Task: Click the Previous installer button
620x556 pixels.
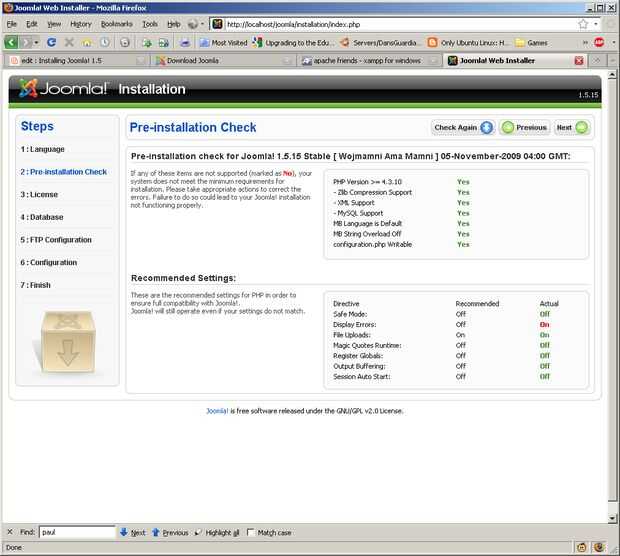Action: [x=524, y=127]
